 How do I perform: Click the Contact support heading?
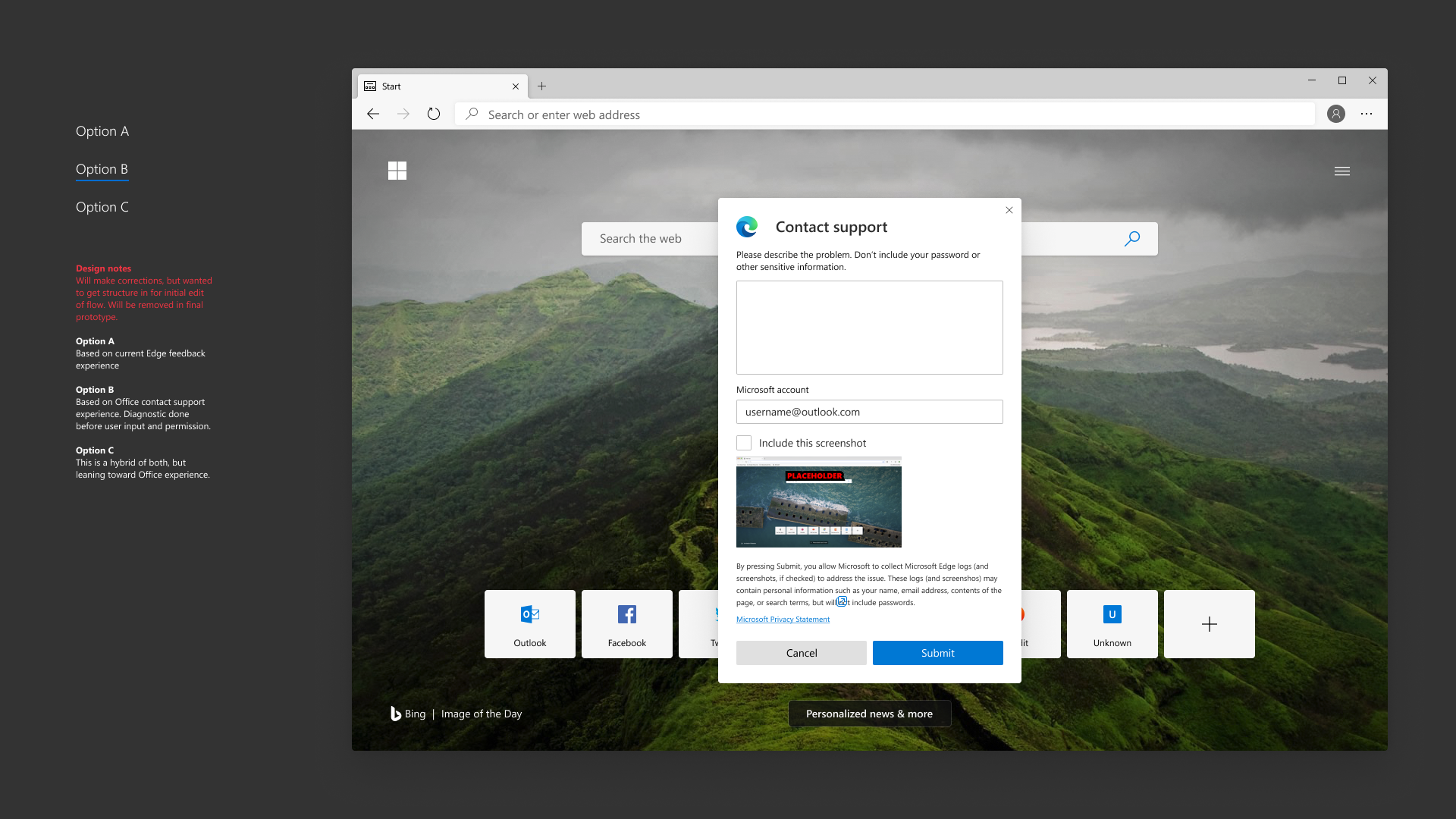pos(831,227)
